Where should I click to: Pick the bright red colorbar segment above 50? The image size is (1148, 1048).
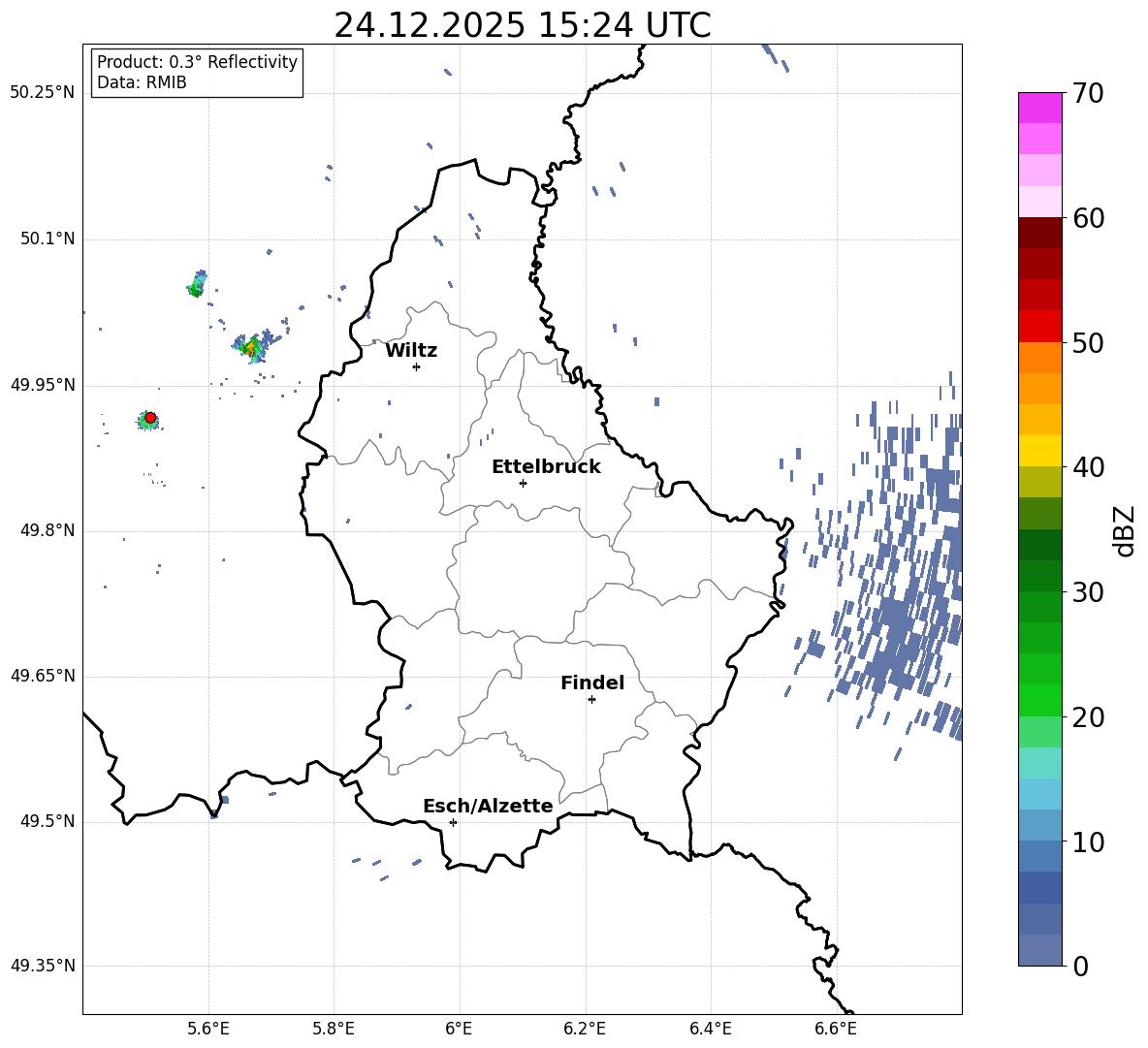pyautogui.click(x=1040, y=326)
